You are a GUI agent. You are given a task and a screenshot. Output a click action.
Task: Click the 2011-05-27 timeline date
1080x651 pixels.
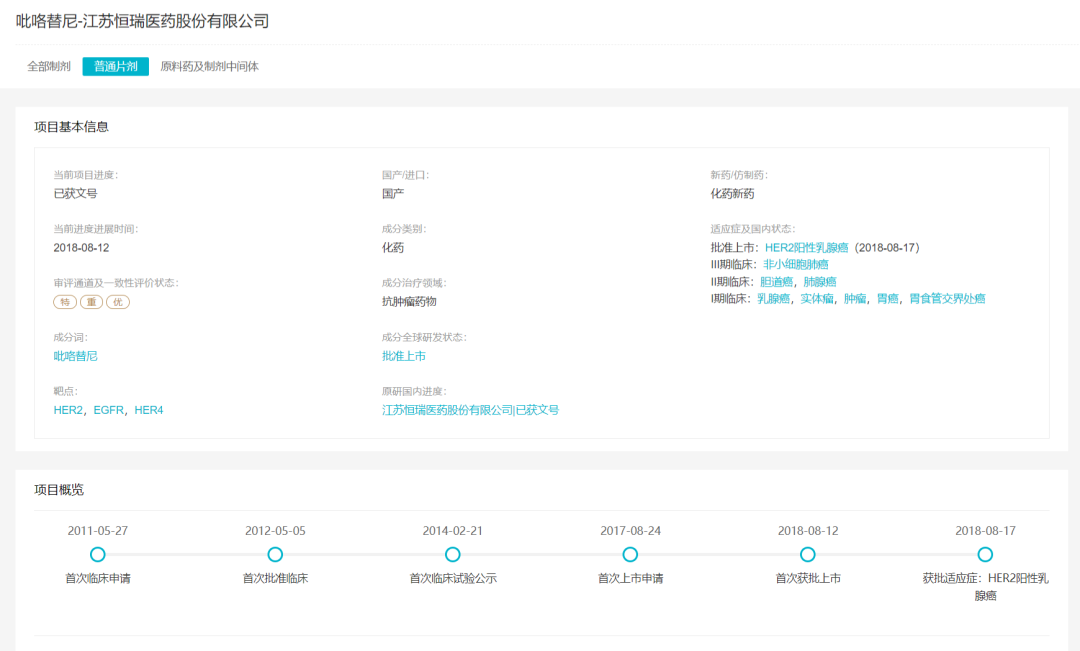(x=98, y=531)
